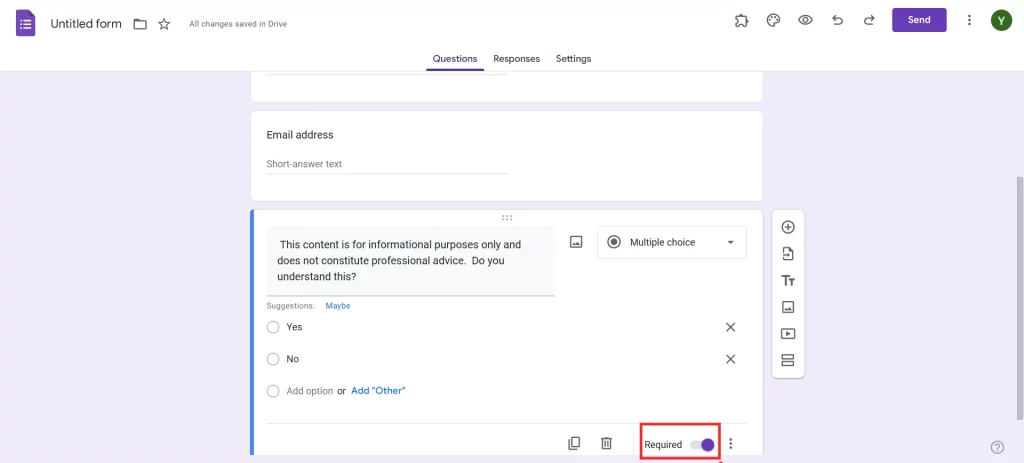Duplicate the current question

[x=574, y=443]
